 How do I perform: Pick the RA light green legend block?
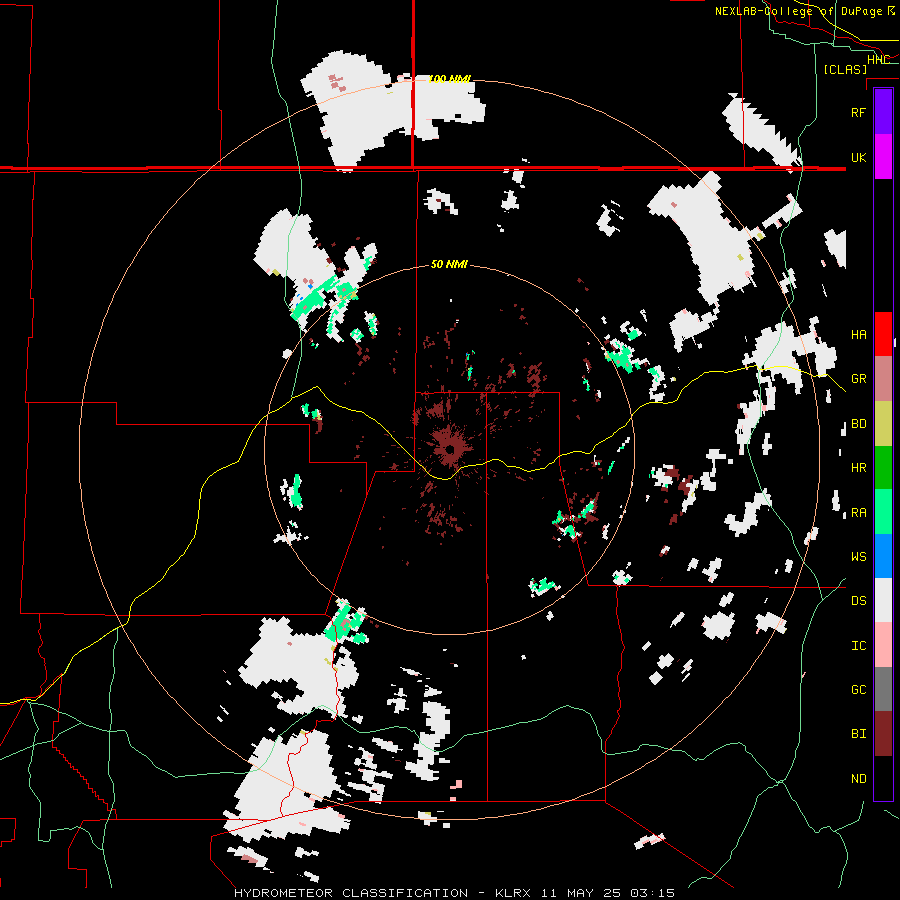[x=883, y=512]
